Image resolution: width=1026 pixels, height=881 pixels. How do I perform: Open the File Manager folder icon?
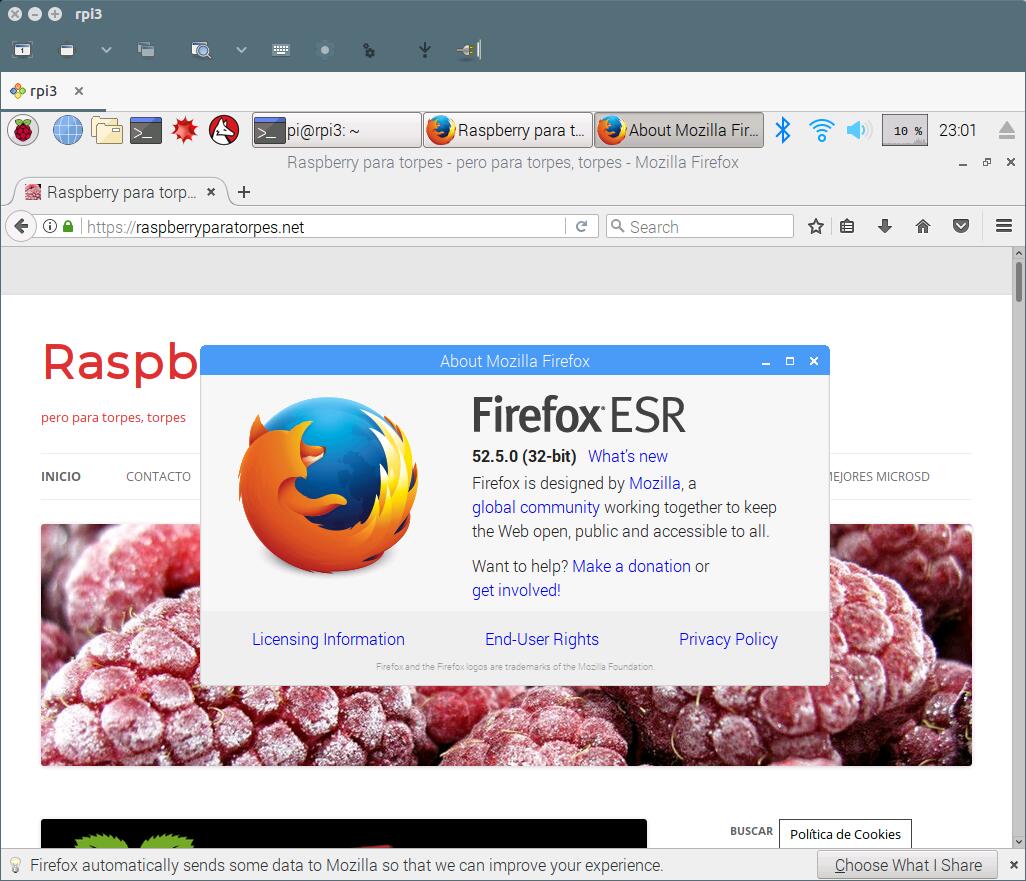(106, 130)
